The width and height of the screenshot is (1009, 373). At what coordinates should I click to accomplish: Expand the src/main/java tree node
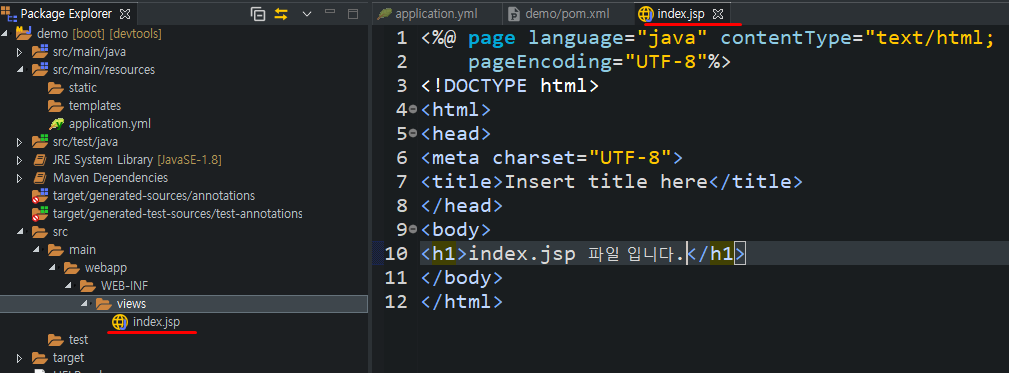[19, 51]
